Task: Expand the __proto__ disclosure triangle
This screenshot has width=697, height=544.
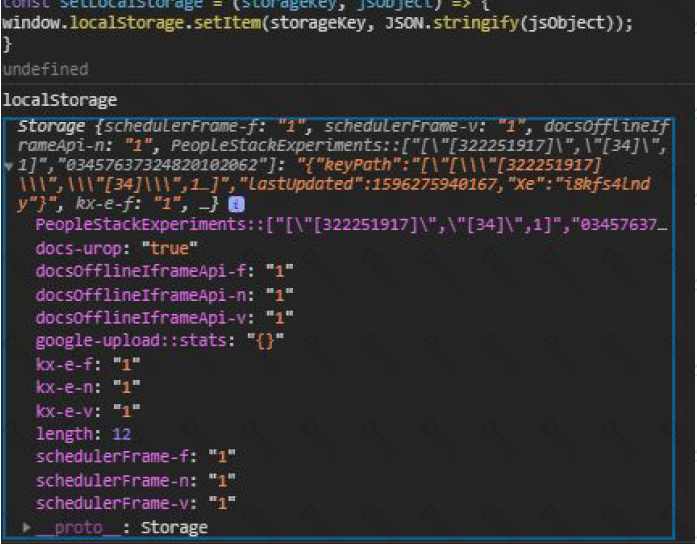Action: (26, 527)
